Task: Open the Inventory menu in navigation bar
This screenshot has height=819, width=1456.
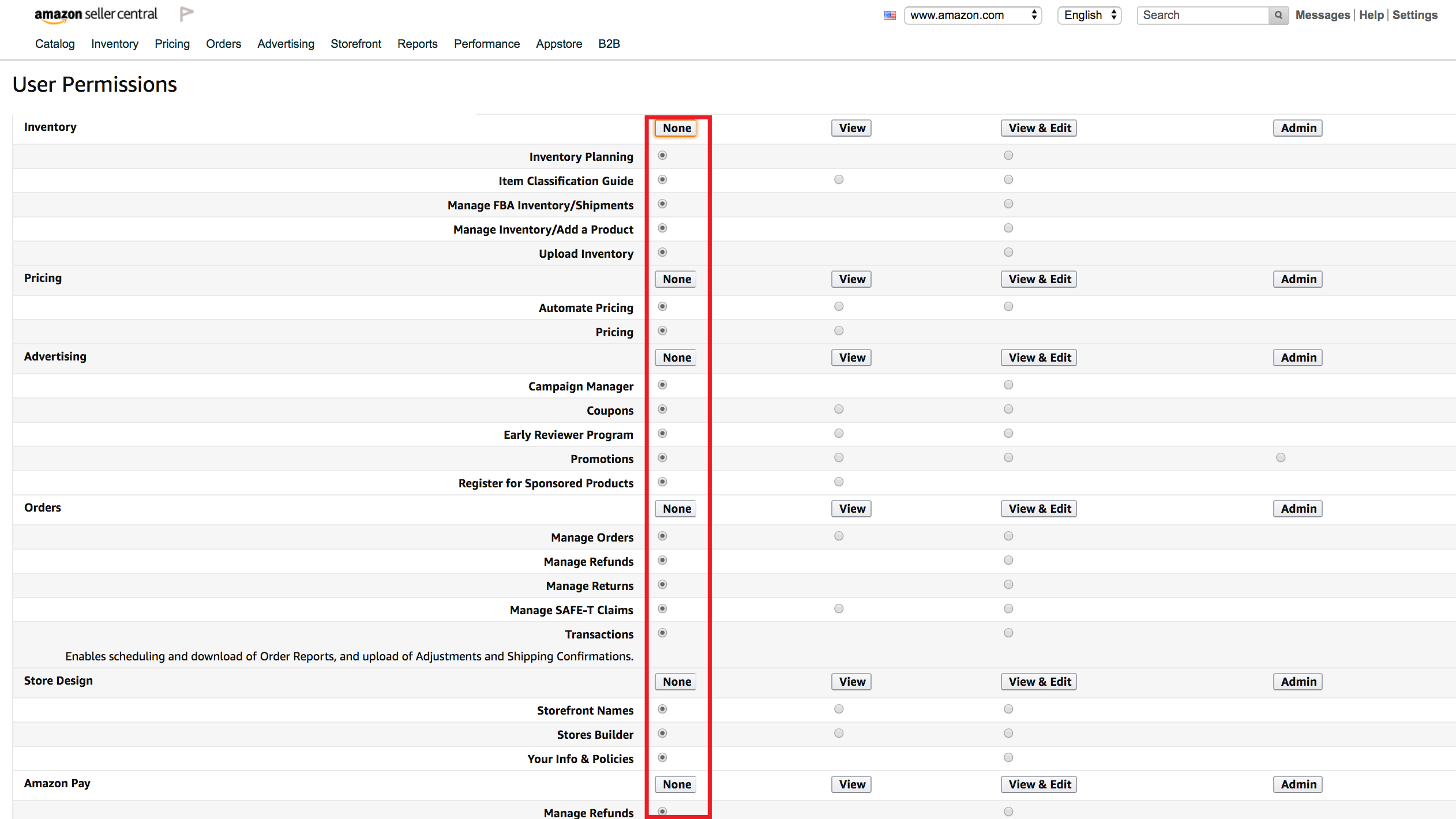Action: [x=115, y=44]
